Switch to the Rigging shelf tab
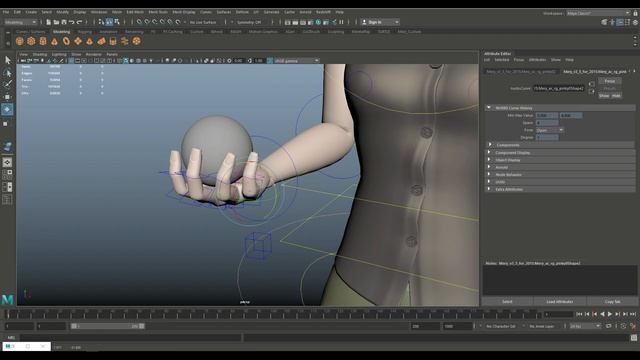 [x=85, y=31]
